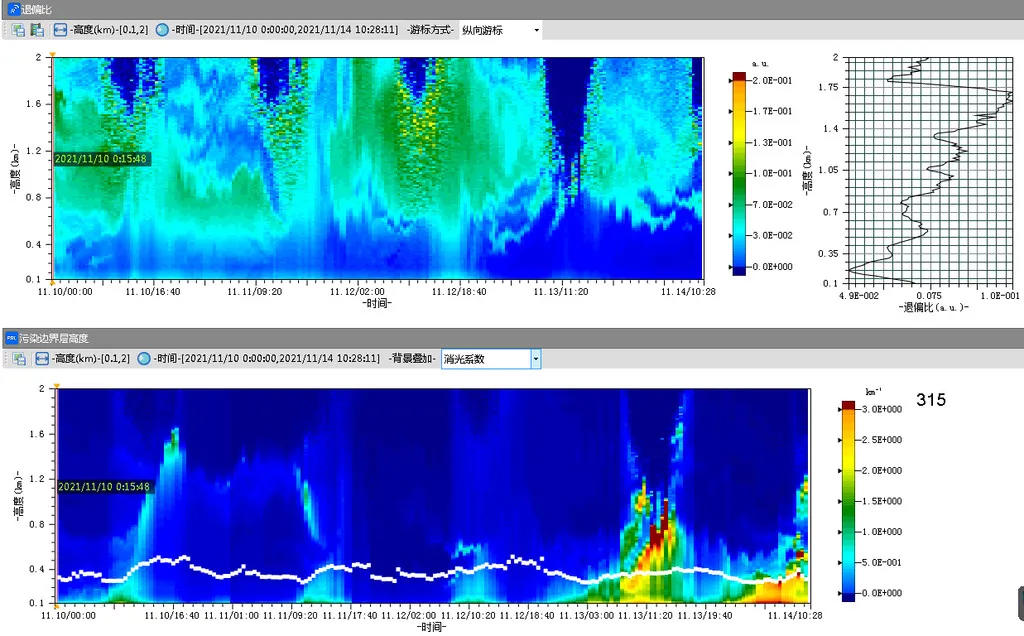
Task: Open height range icon in boundary layer panel
Action: [x=43, y=358]
